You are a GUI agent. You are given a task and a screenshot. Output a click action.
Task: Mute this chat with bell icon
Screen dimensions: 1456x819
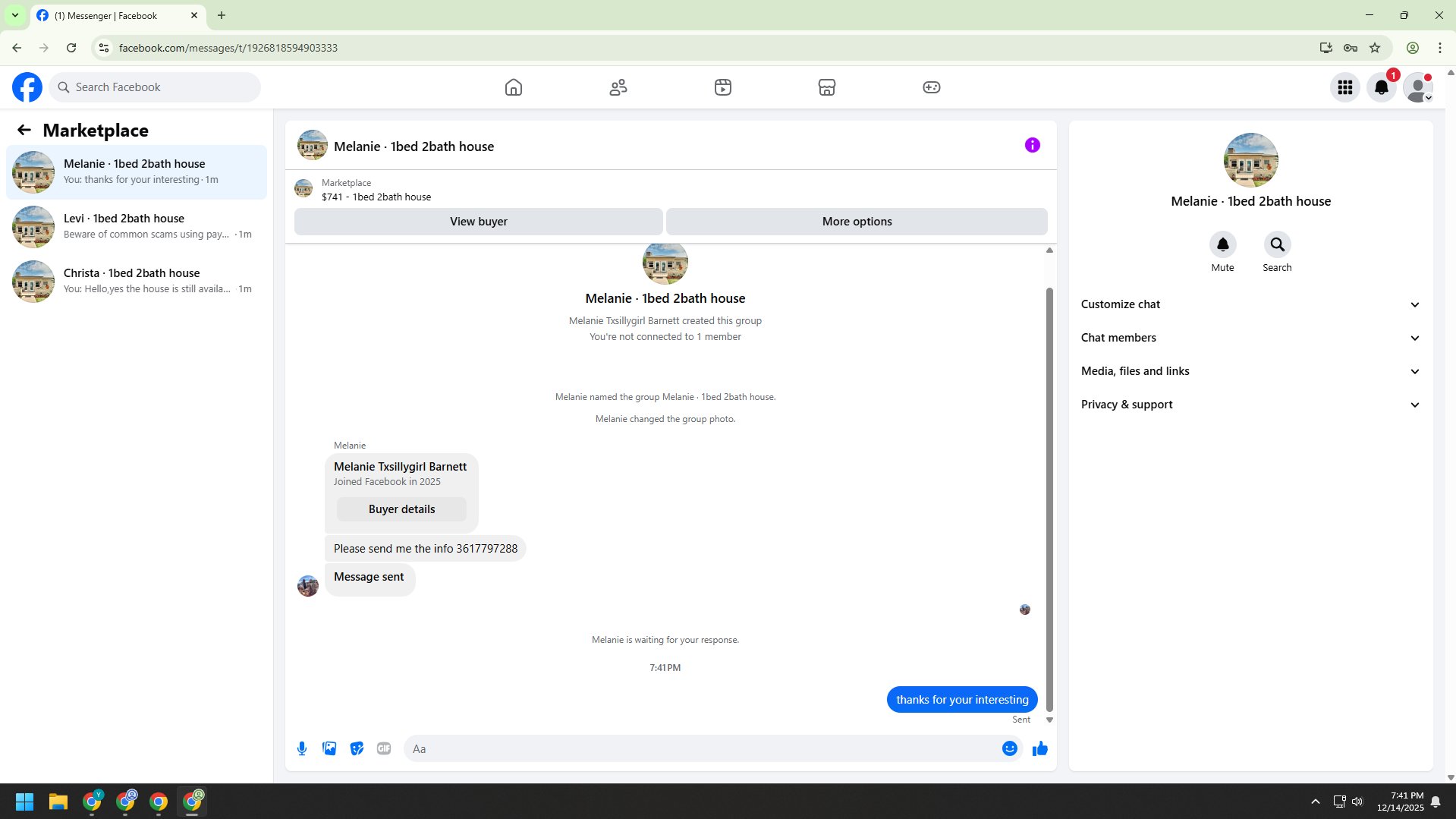(1222, 244)
